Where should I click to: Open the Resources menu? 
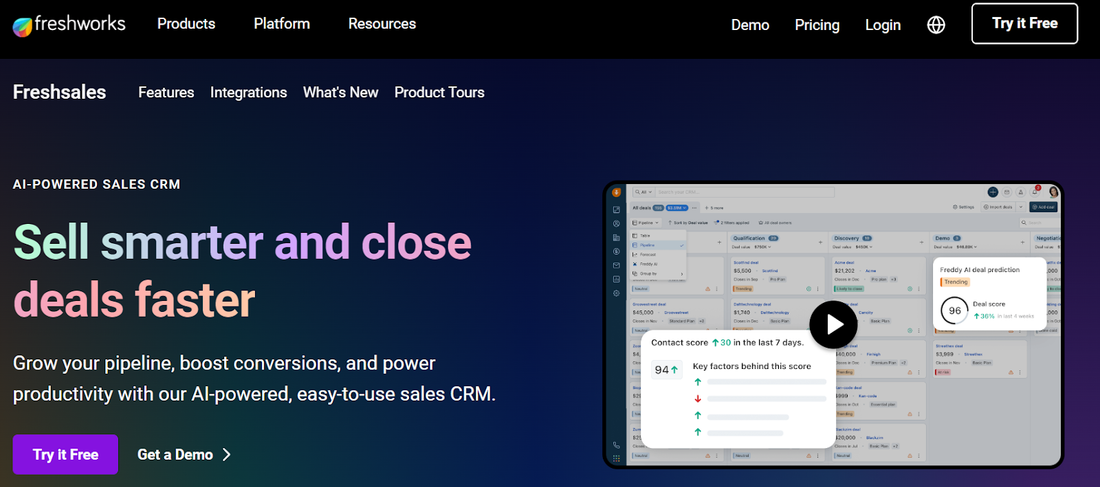coord(382,24)
